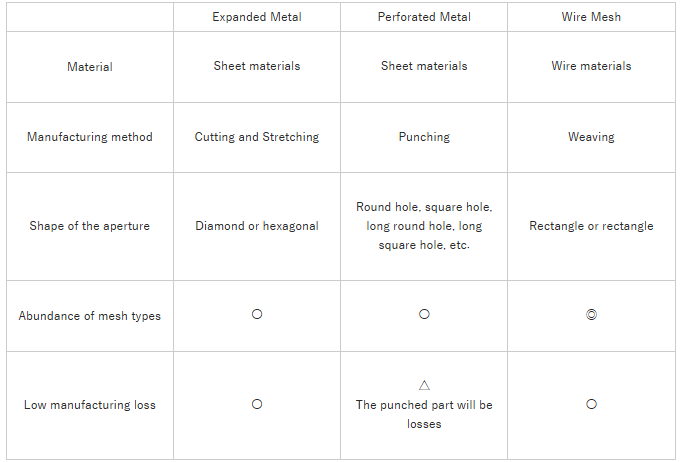Select the Punching cell

(x=424, y=137)
